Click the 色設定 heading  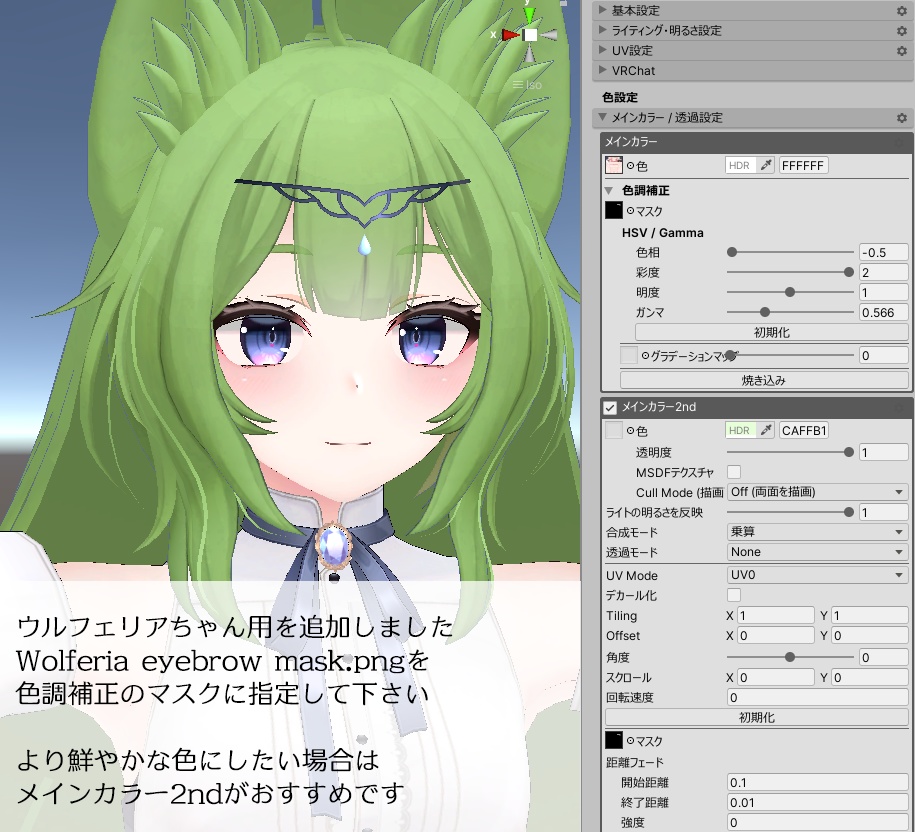620,97
